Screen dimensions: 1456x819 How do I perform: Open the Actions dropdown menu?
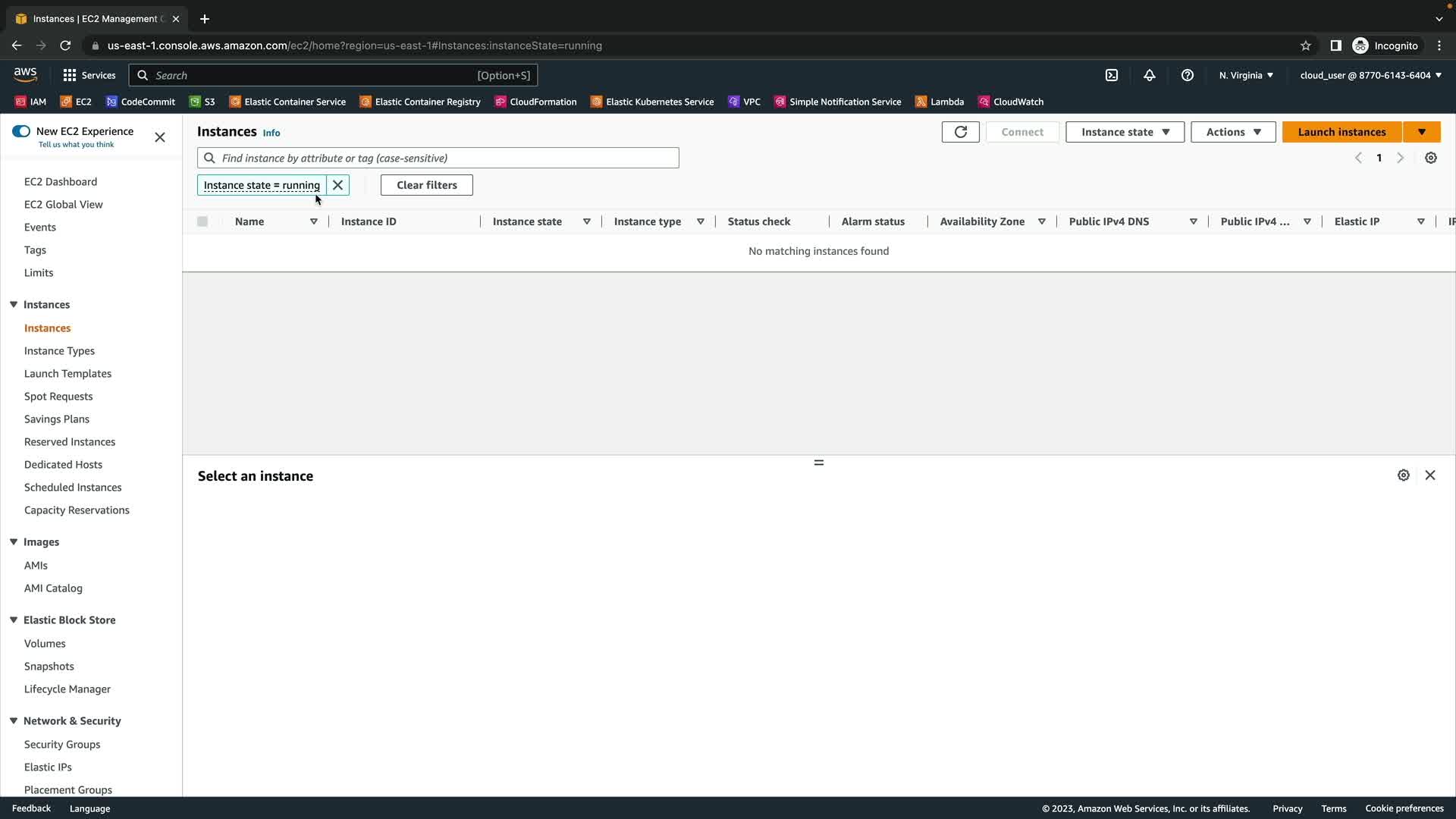coord(1233,132)
